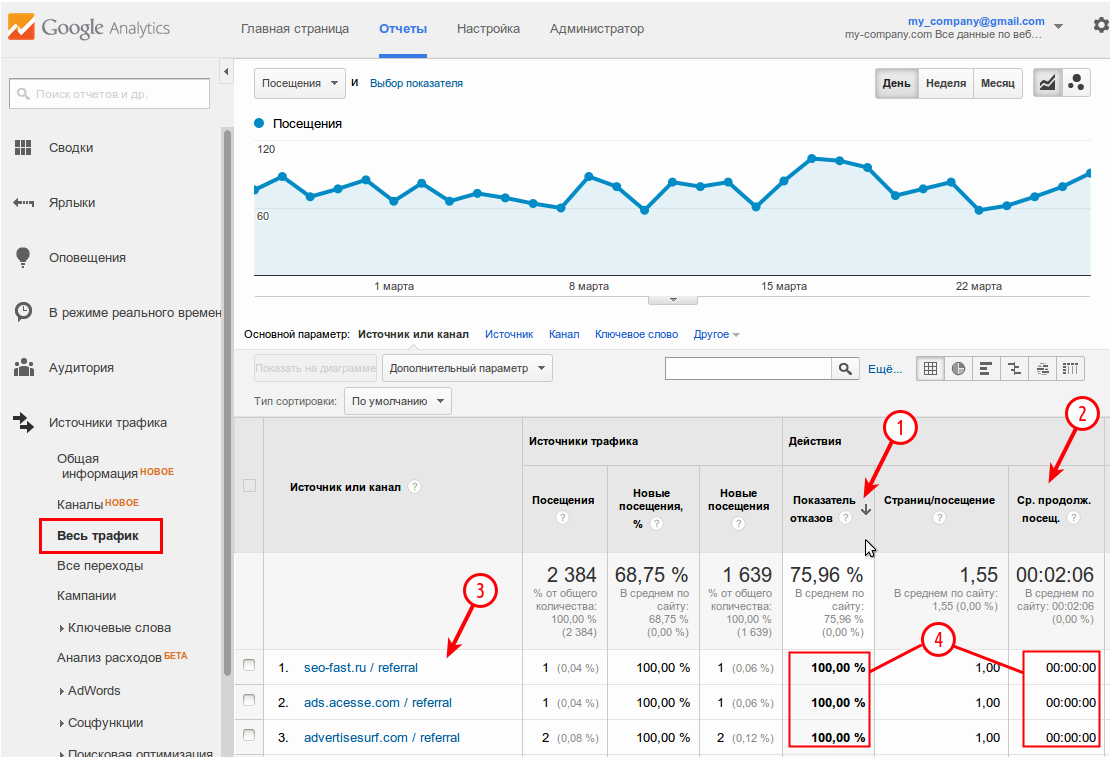The height and width of the screenshot is (757, 1110).
Task: Switch to pivot table view icon
Action: [x=1070, y=368]
